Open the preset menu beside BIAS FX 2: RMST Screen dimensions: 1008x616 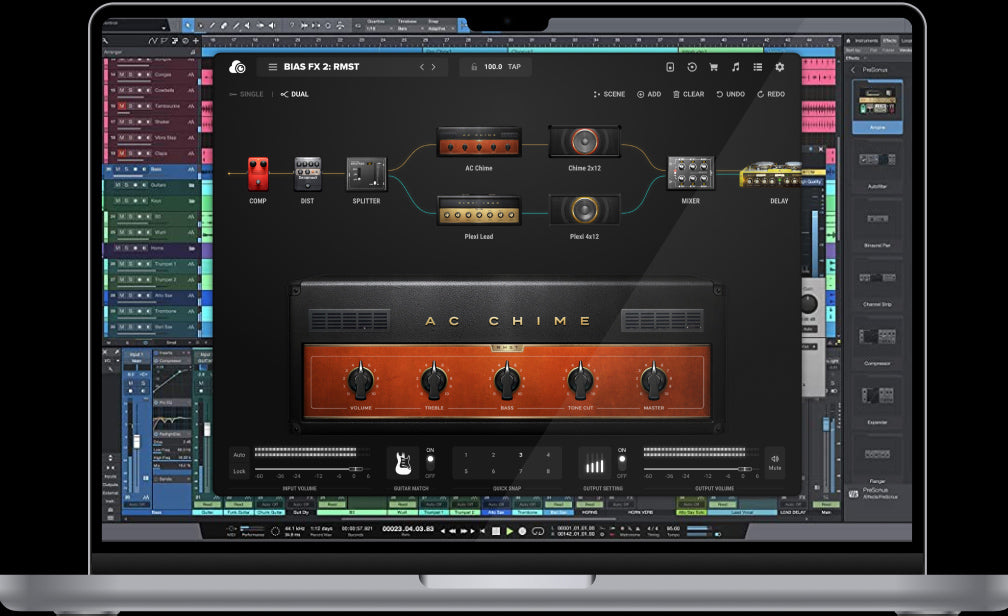pos(272,67)
